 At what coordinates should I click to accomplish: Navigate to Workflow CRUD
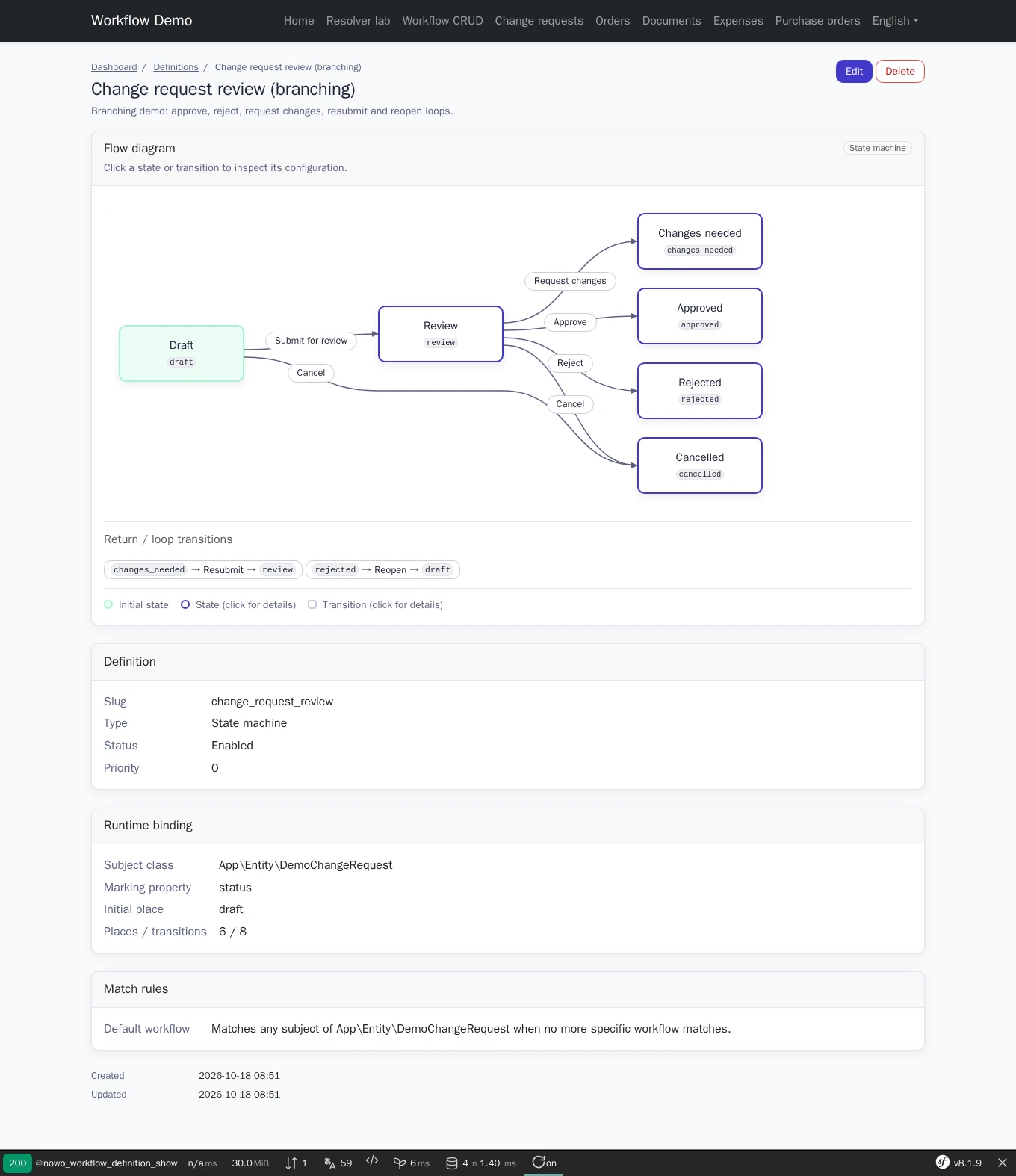[x=442, y=21]
